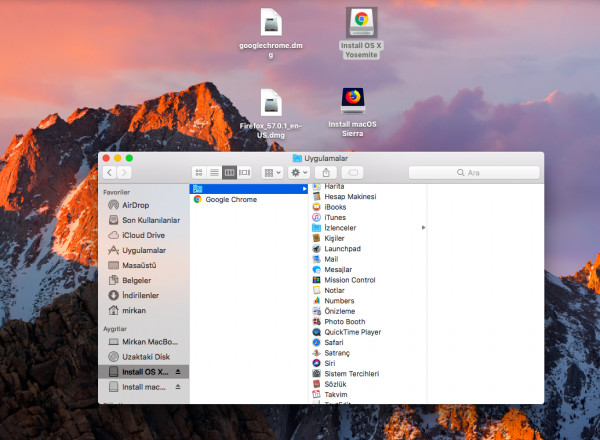Zoom the Uygulamalar Finder window
The width and height of the screenshot is (600, 440).
click(129, 158)
